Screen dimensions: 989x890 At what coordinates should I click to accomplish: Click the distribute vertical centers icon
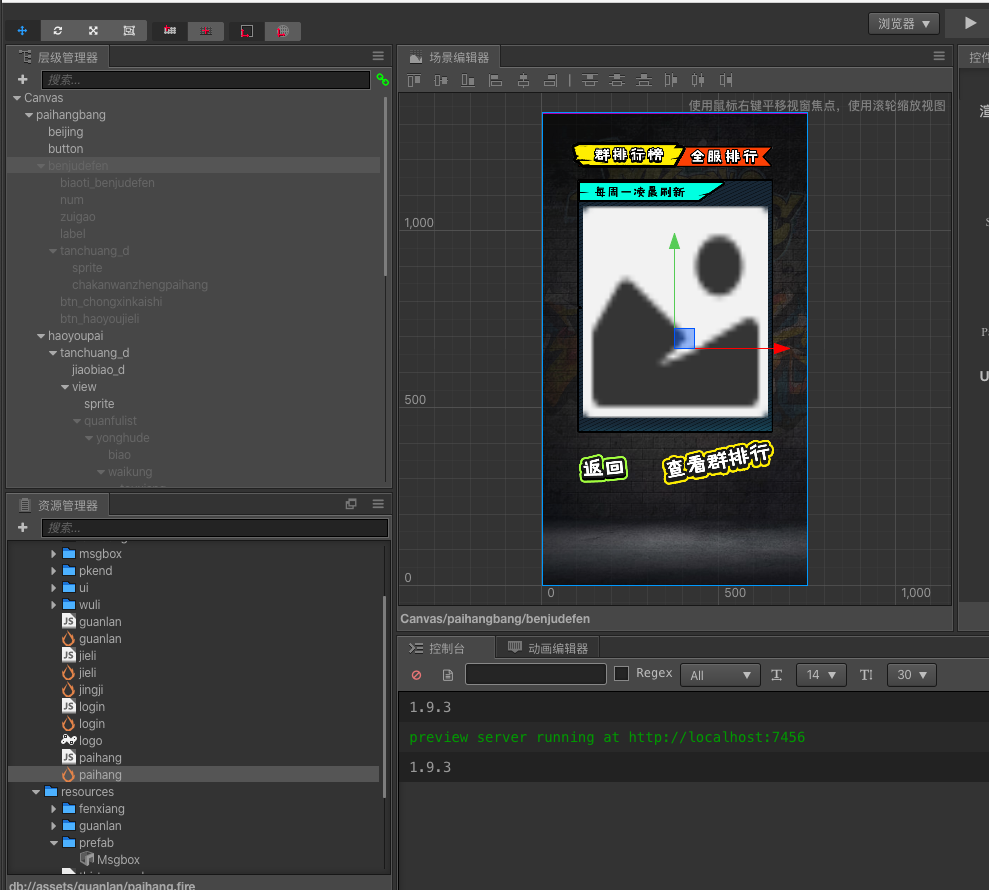click(x=617, y=80)
